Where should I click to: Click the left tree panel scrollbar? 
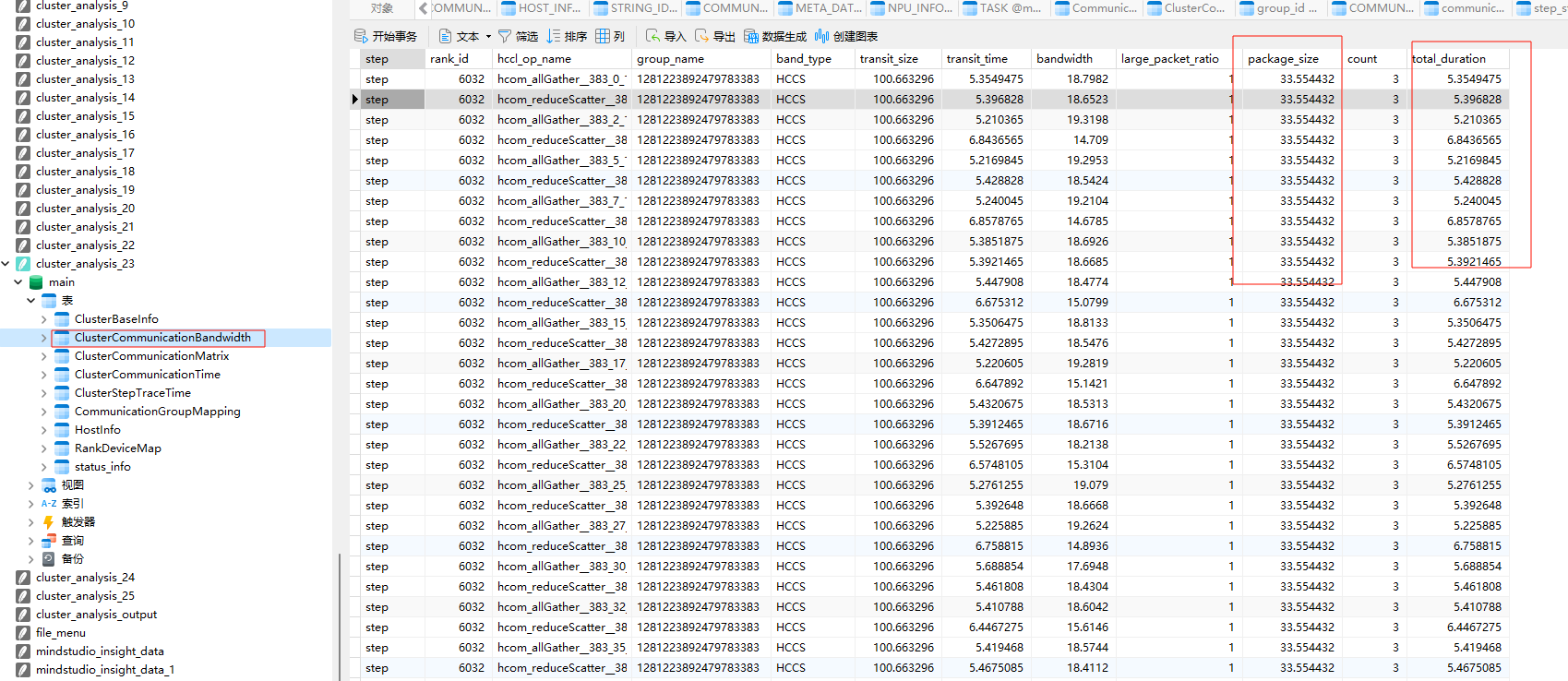[x=341, y=616]
